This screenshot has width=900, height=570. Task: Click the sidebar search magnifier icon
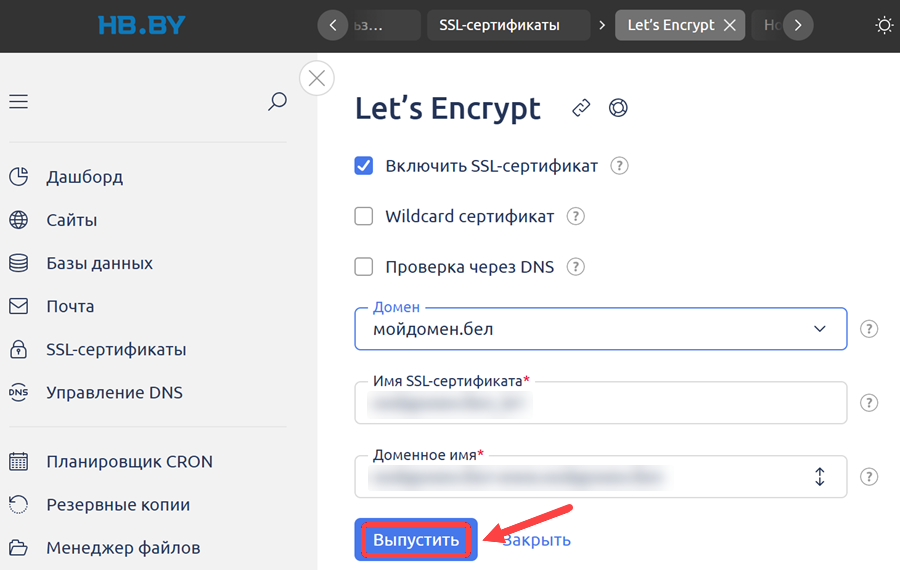[277, 102]
